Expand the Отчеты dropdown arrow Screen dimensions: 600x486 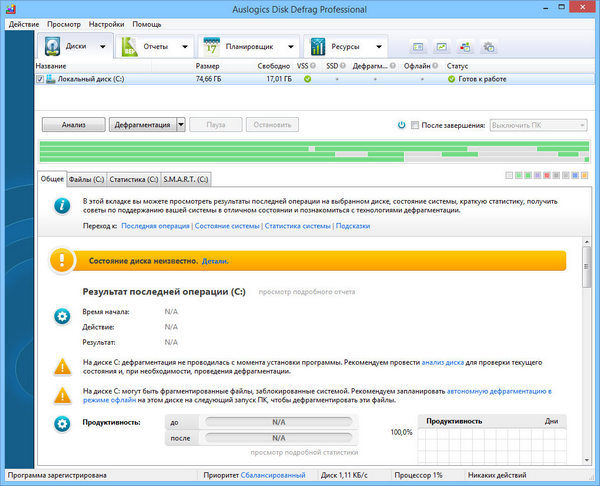click(185, 47)
